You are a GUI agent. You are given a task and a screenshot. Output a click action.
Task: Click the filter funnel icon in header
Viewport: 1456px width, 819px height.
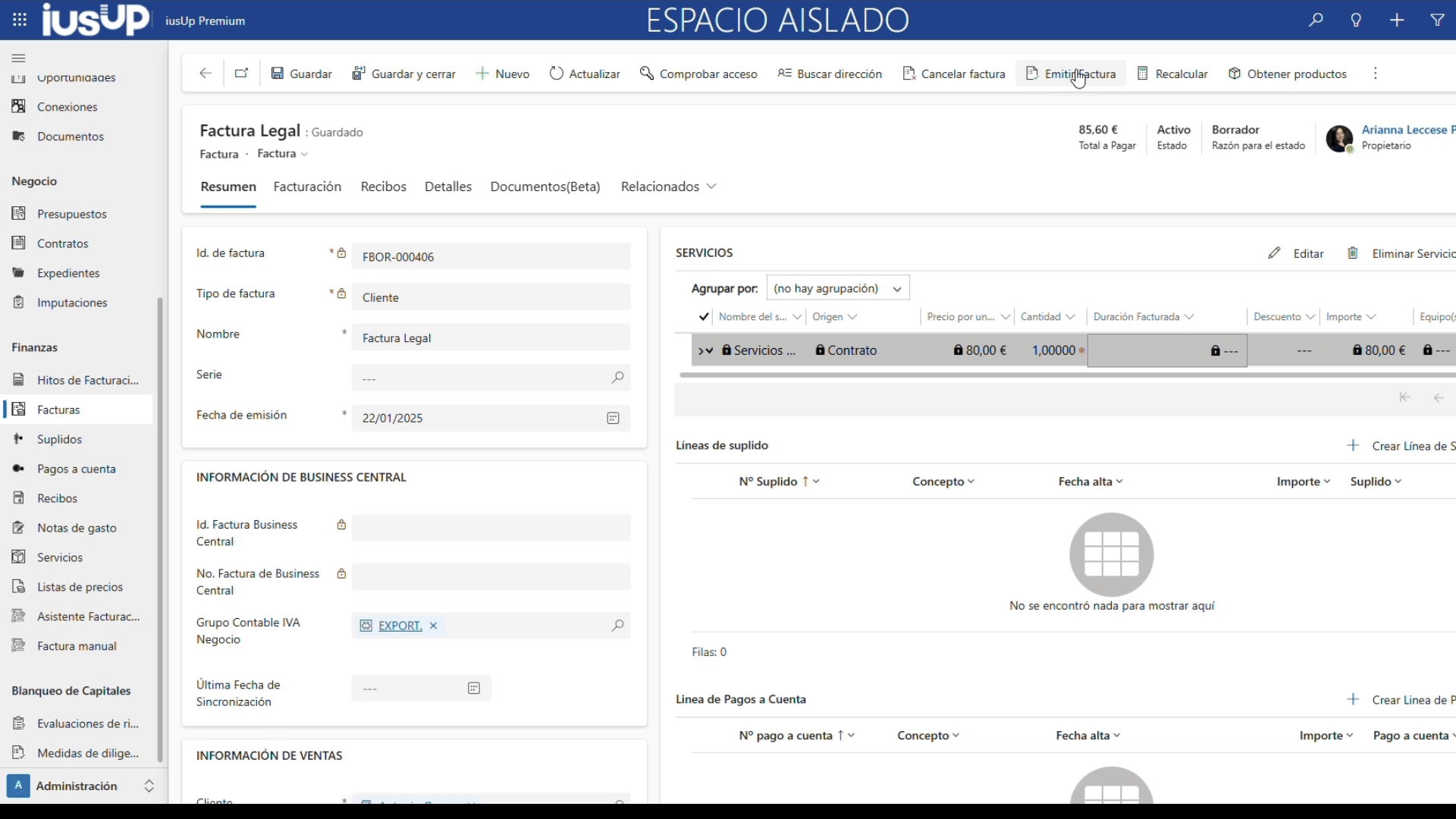[1437, 20]
